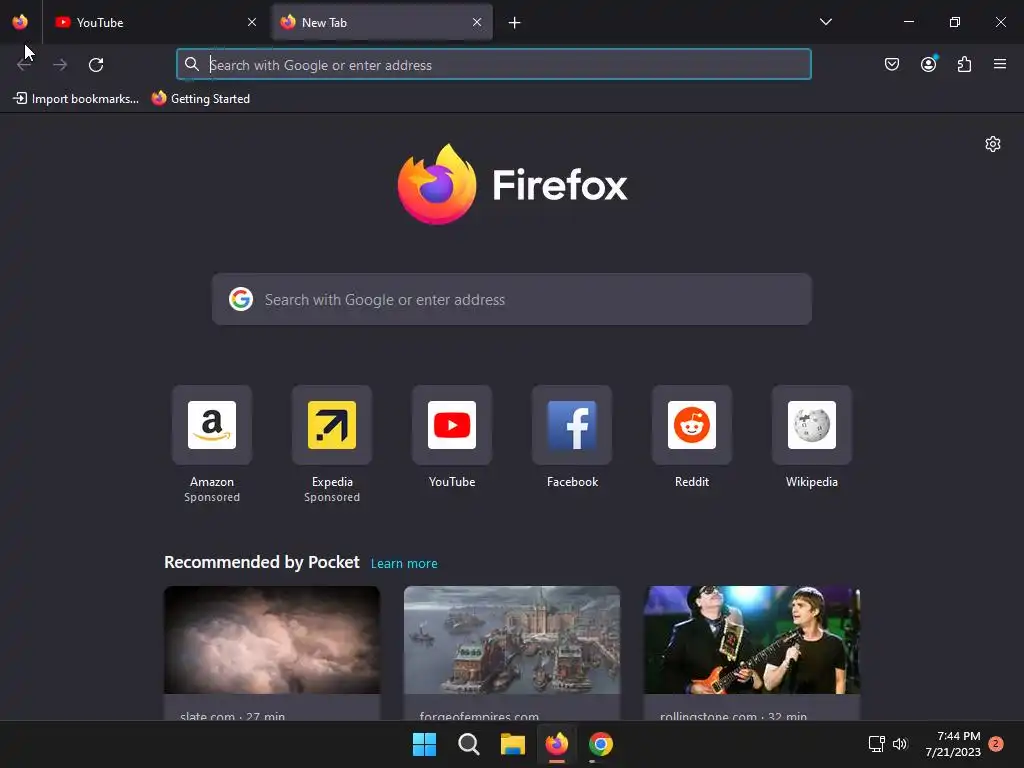Open File Explorer from the taskbar

point(513,744)
